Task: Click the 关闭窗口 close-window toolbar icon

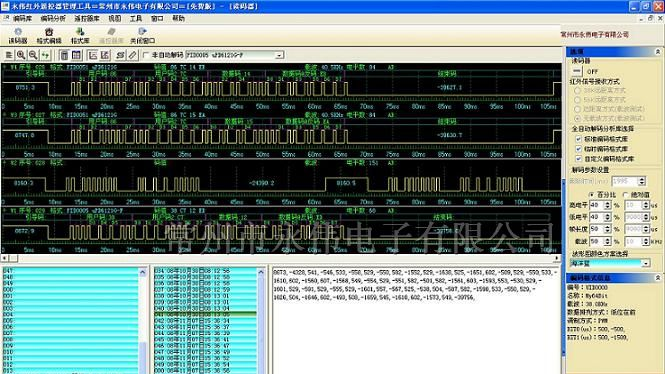Action: point(142,36)
